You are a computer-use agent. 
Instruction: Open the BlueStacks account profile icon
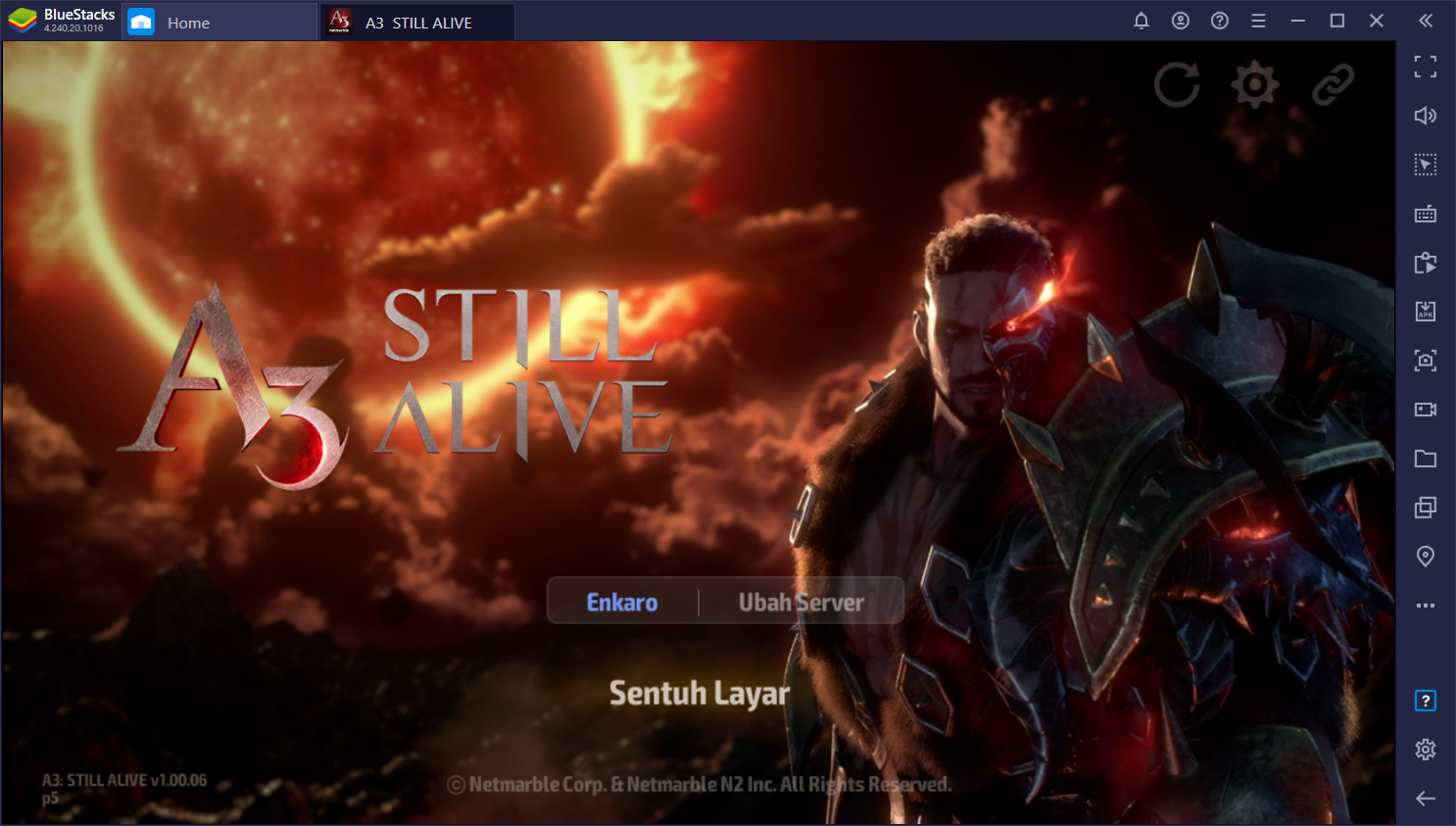pos(1181,21)
